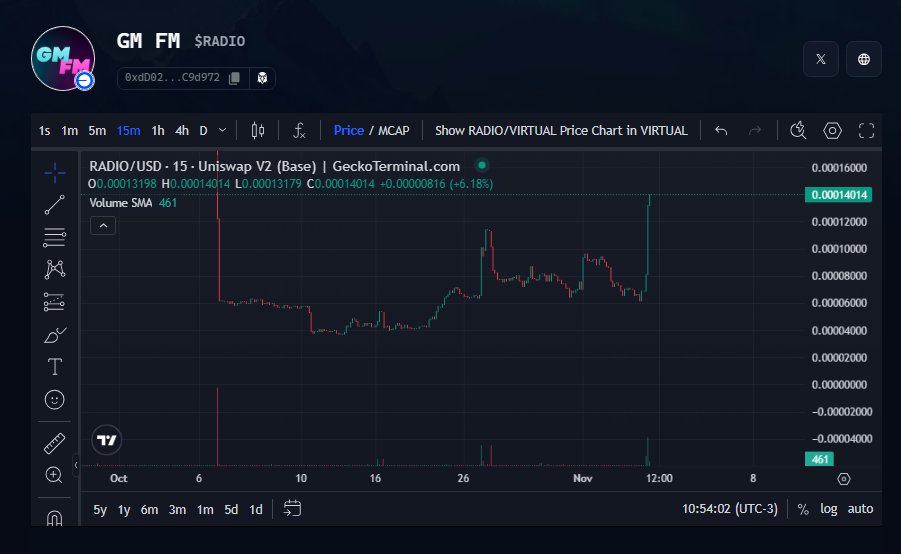Click the volume value label 461 on the axis
The image size is (901, 554).
819,459
